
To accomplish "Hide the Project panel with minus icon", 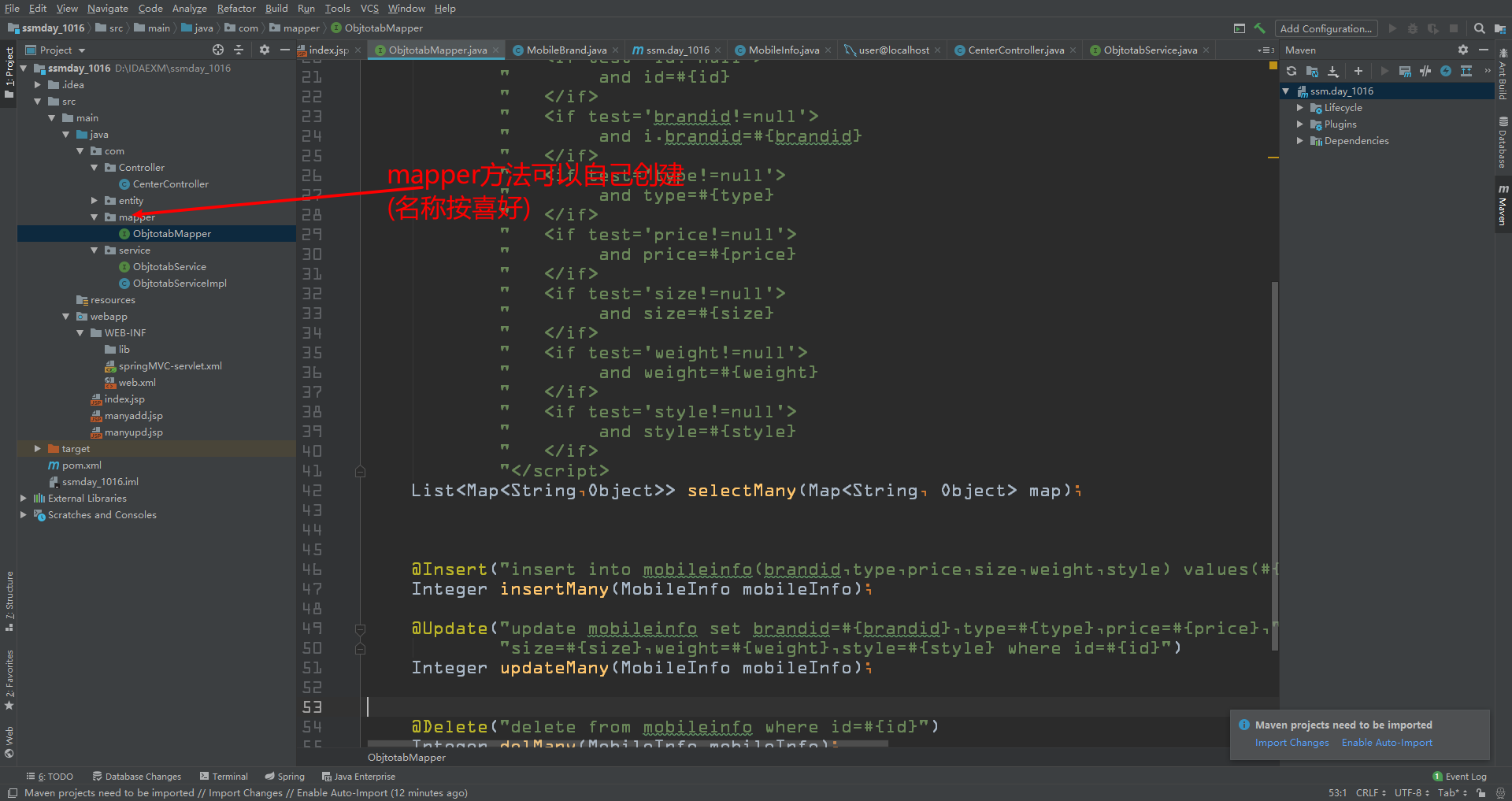I will click(x=285, y=50).
